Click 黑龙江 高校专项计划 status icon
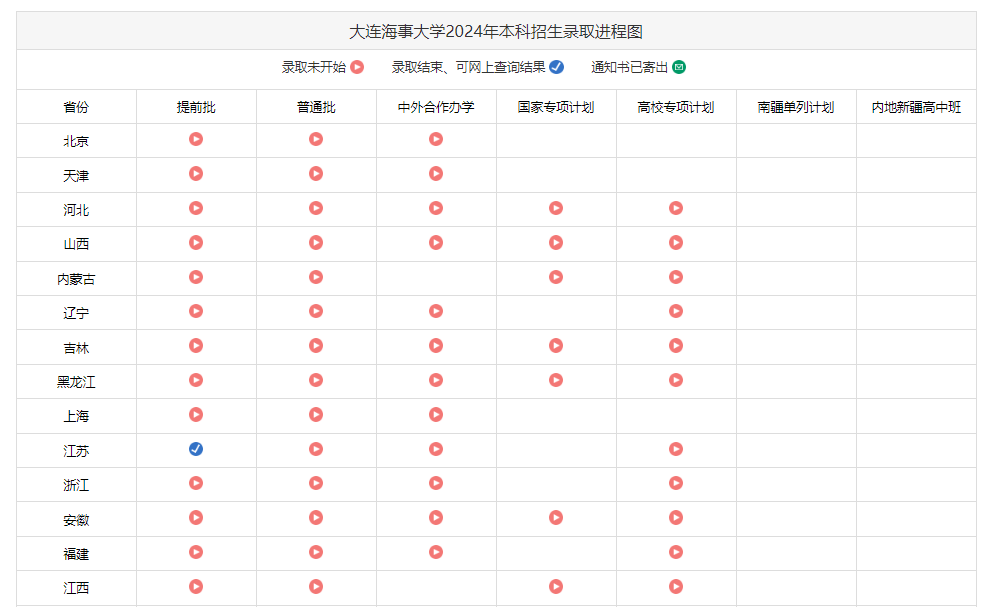Image resolution: width=994 pixels, height=607 pixels. pyautogui.click(x=676, y=380)
